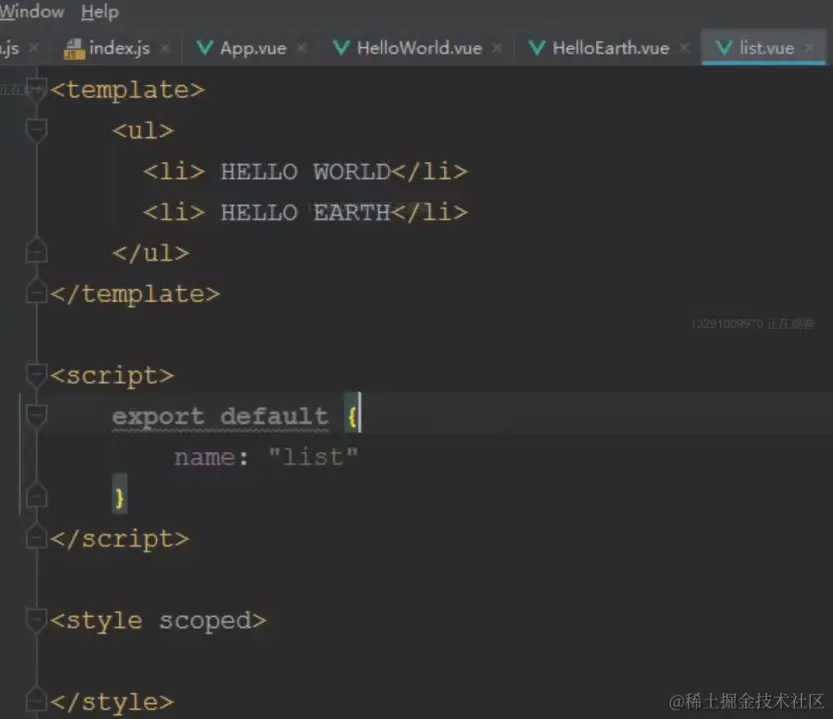833x719 pixels.
Task: Click the name property key
Action: click(205, 457)
